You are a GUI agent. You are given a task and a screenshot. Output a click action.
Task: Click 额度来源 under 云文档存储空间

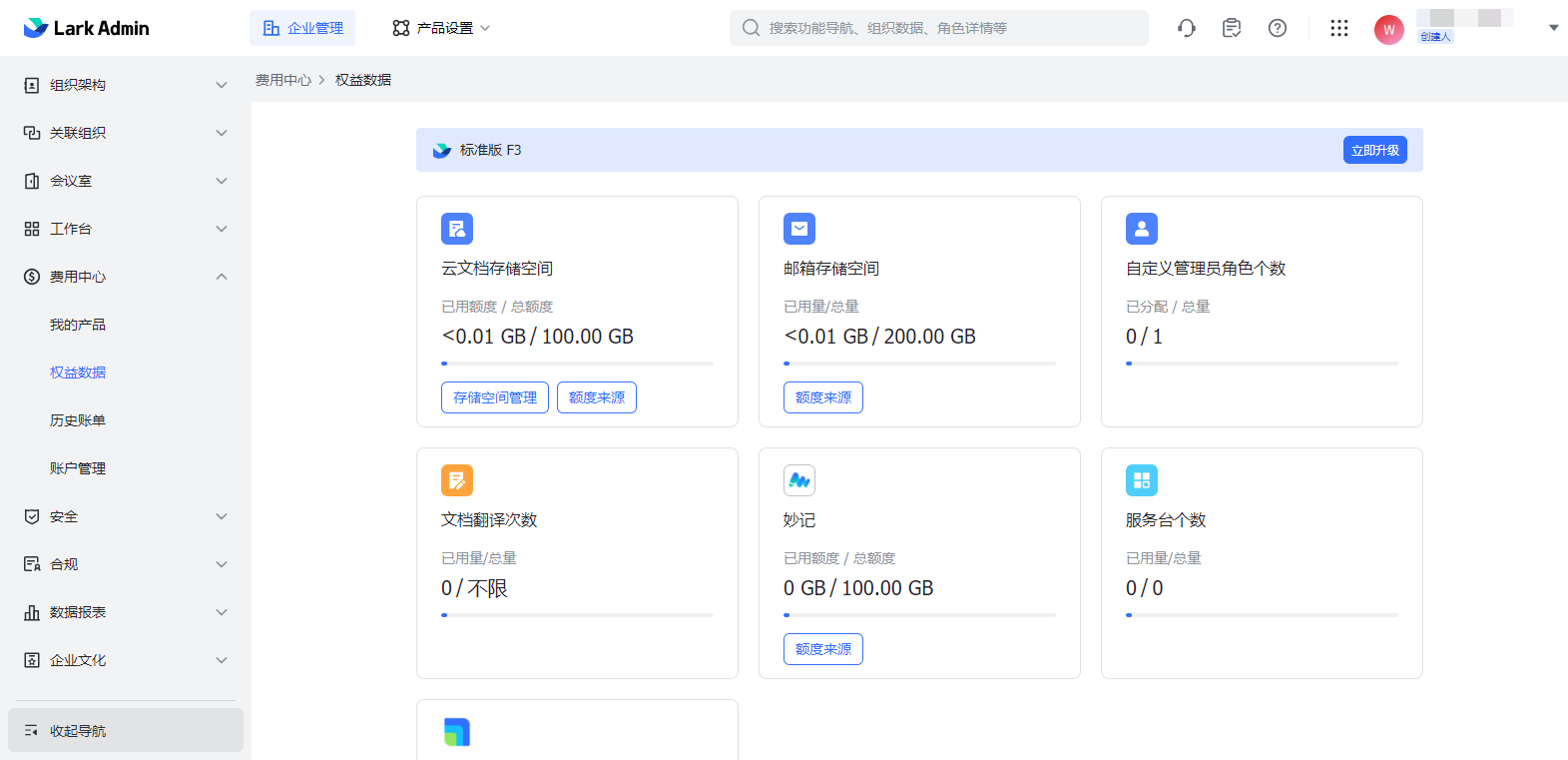(x=597, y=397)
